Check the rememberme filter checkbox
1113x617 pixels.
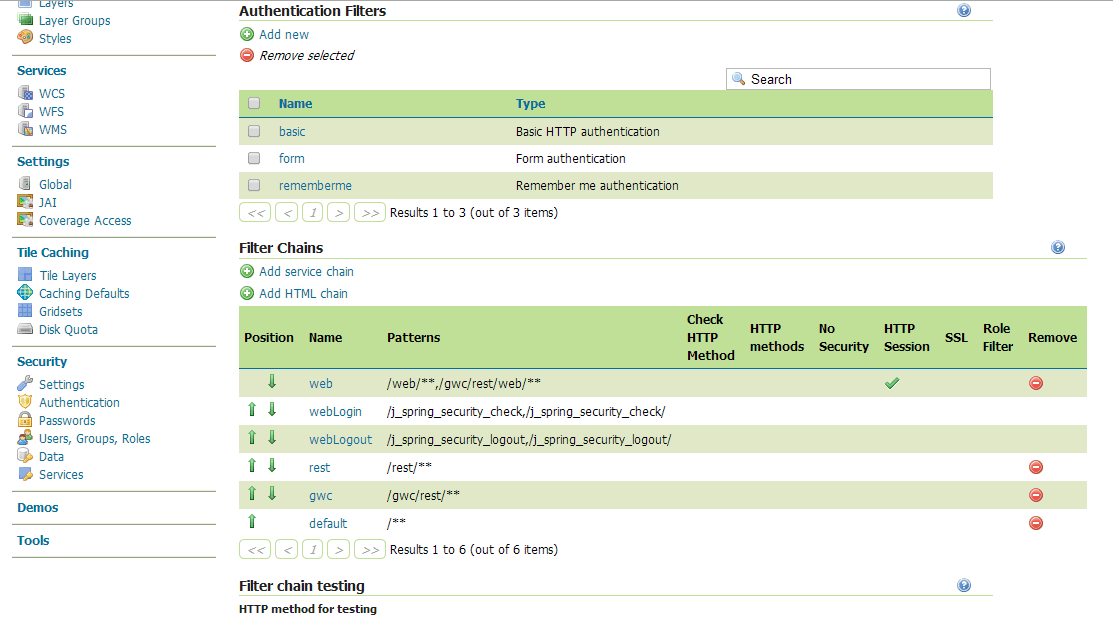pyautogui.click(x=253, y=185)
